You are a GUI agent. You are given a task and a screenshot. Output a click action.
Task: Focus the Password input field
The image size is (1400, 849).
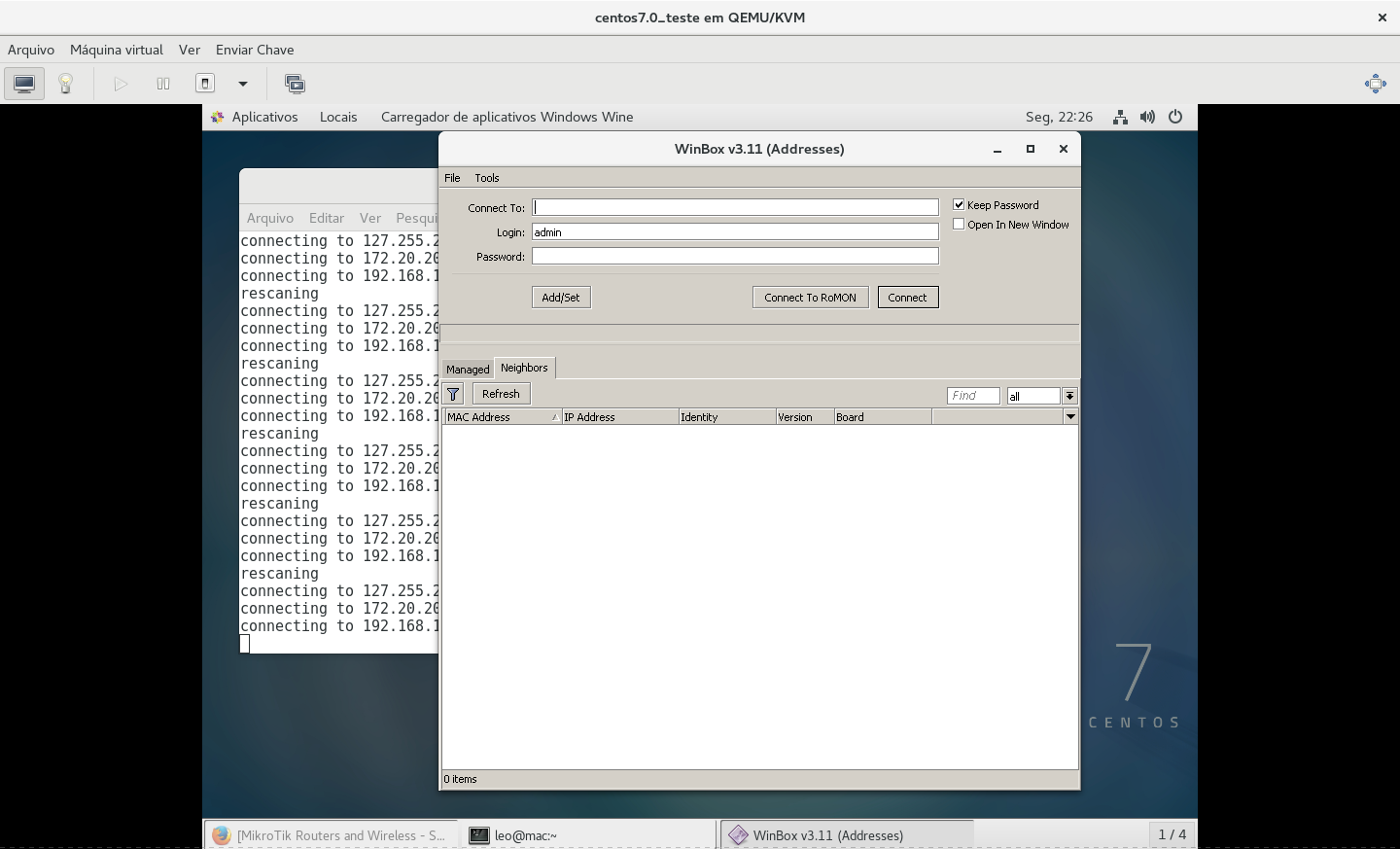[x=735, y=256]
